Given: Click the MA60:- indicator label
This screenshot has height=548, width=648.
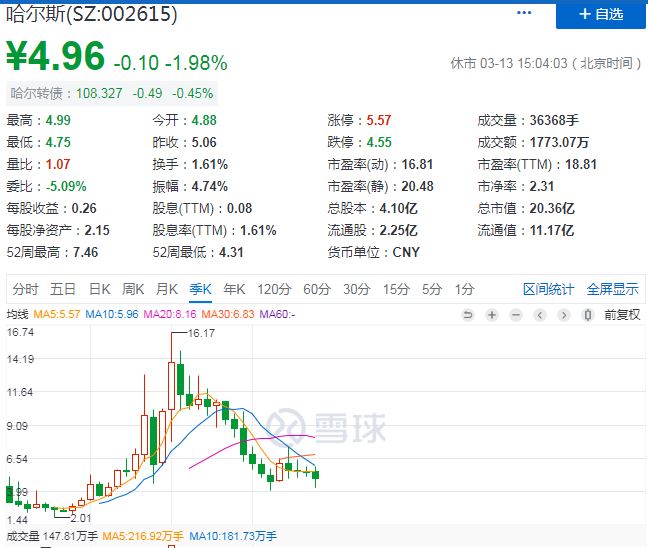Looking at the screenshot, I should coord(277,314).
